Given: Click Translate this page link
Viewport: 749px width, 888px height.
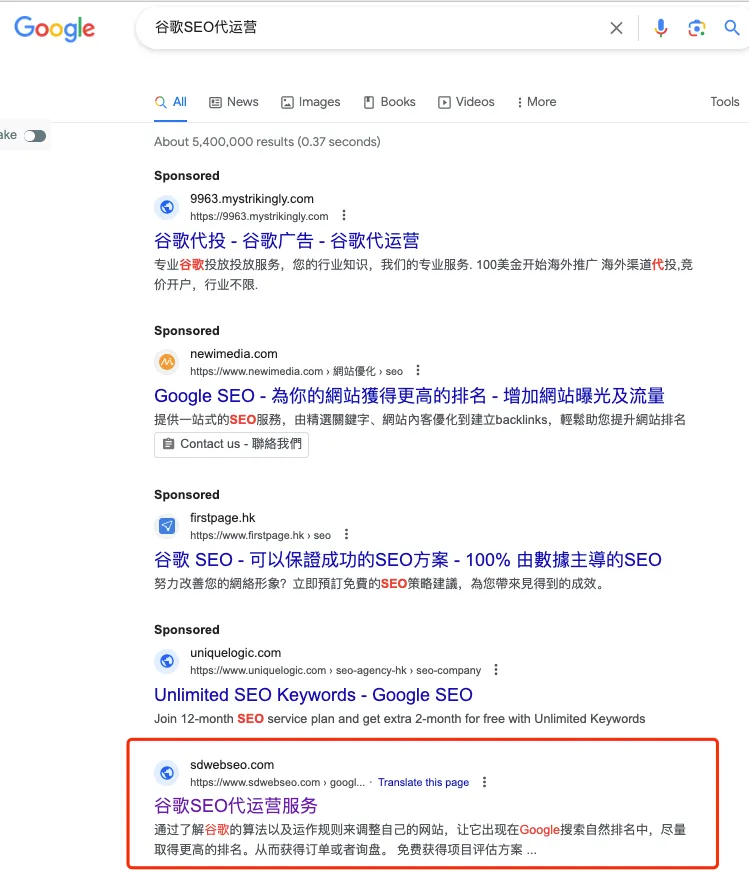Looking at the screenshot, I should click(x=423, y=782).
